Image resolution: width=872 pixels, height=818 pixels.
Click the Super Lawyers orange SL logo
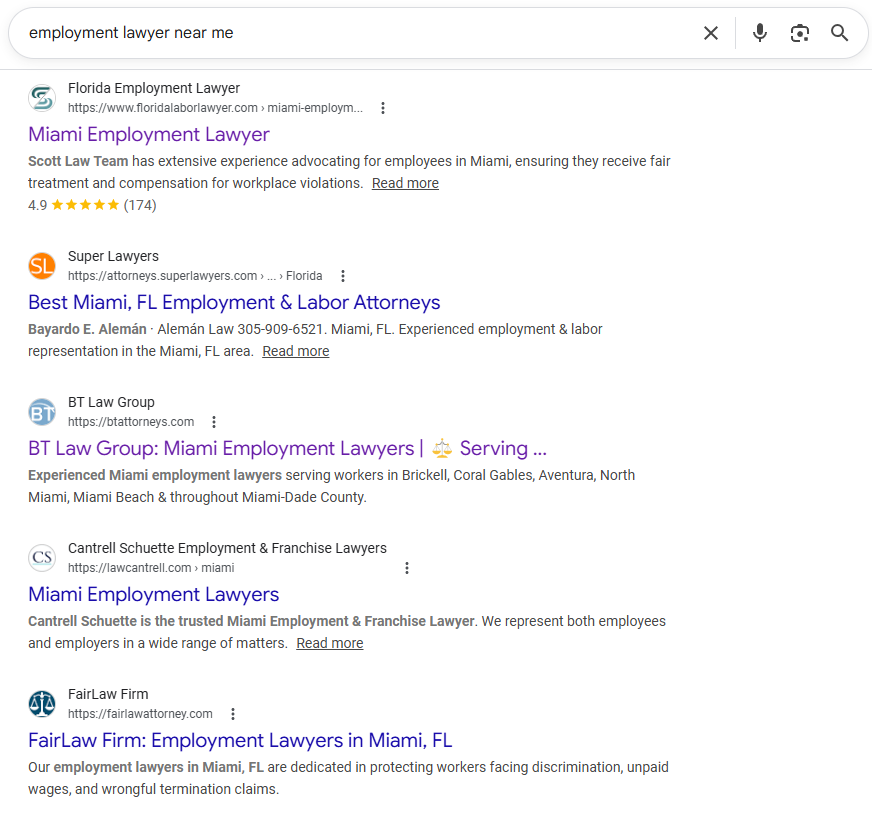pyautogui.click(x=42, y=266)
